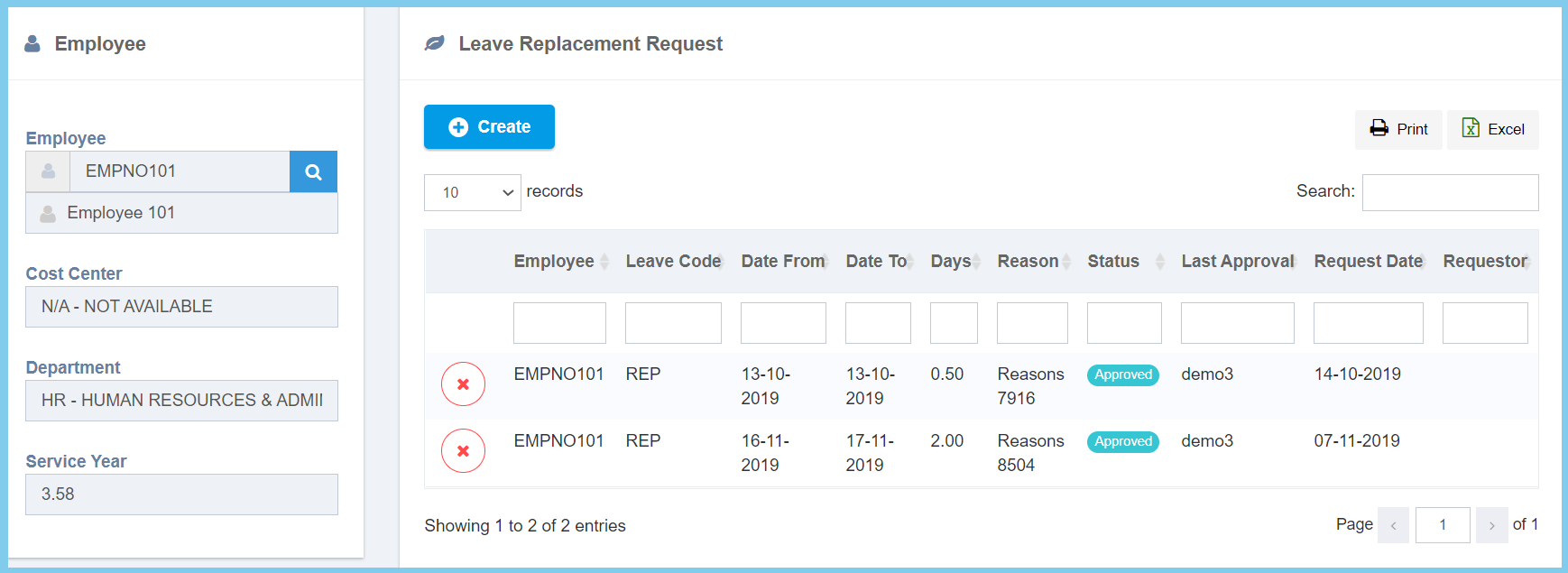1568x573 pixels.
Task: Create a new leave replacement request
Action: (489, 127)
